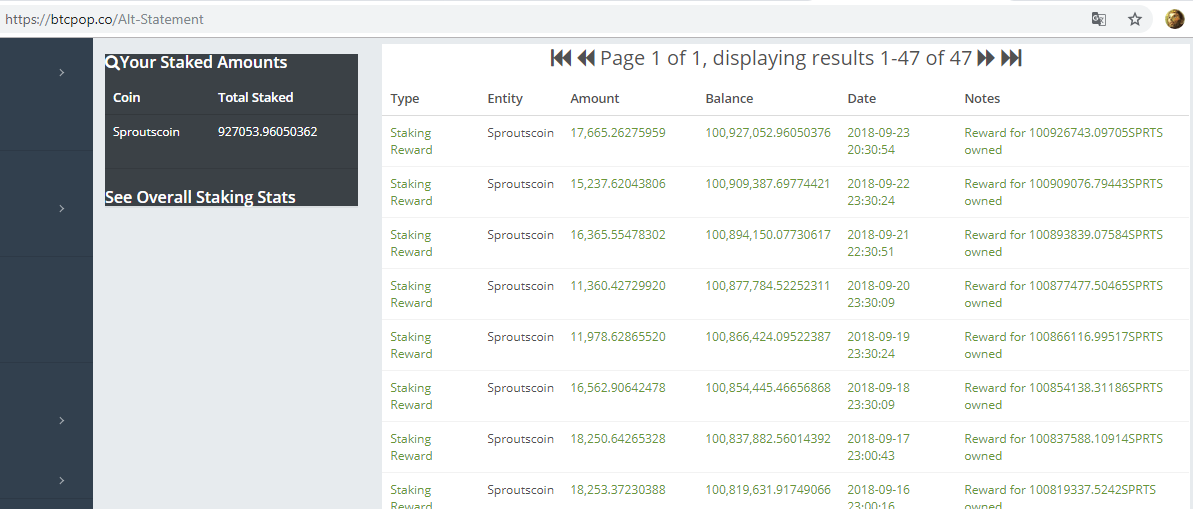Click the amount 16,365.55478302
The image size is (1193, 509).
pos(618,234)
